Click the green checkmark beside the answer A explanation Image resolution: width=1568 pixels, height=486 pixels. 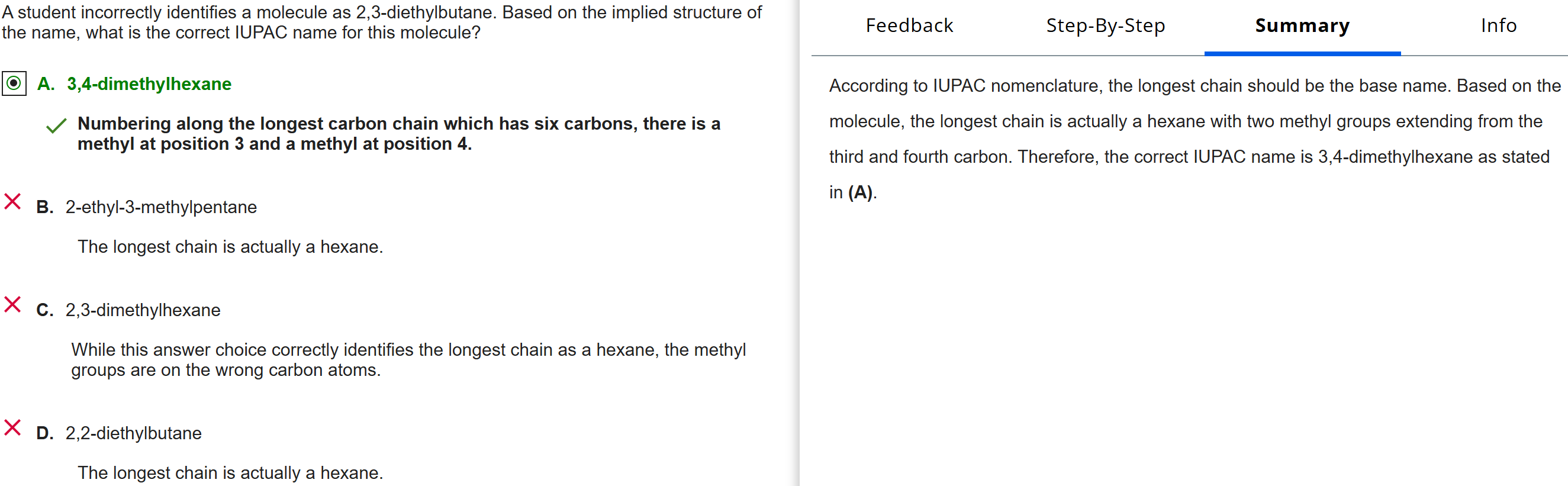tap(56, 125)
